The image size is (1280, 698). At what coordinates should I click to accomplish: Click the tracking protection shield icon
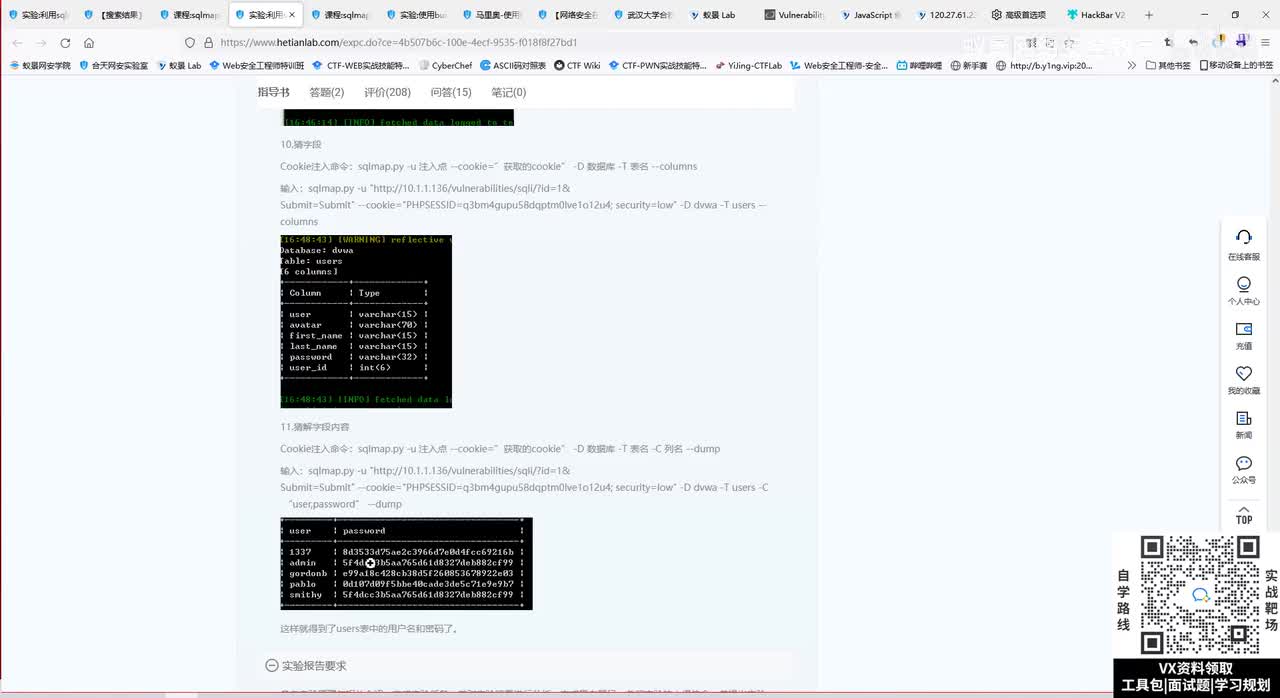tap(190, 43)
